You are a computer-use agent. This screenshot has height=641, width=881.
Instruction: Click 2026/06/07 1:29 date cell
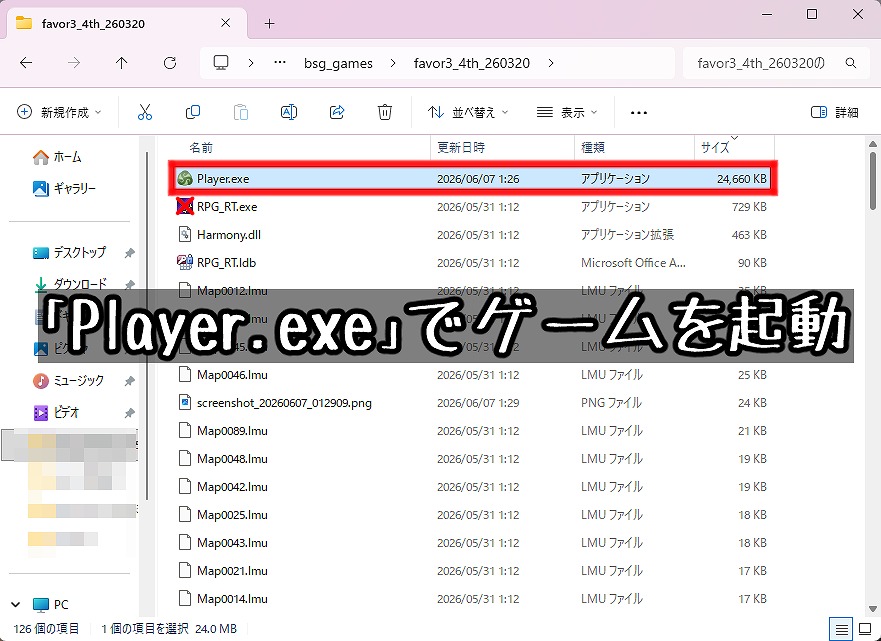coord(478,403)
